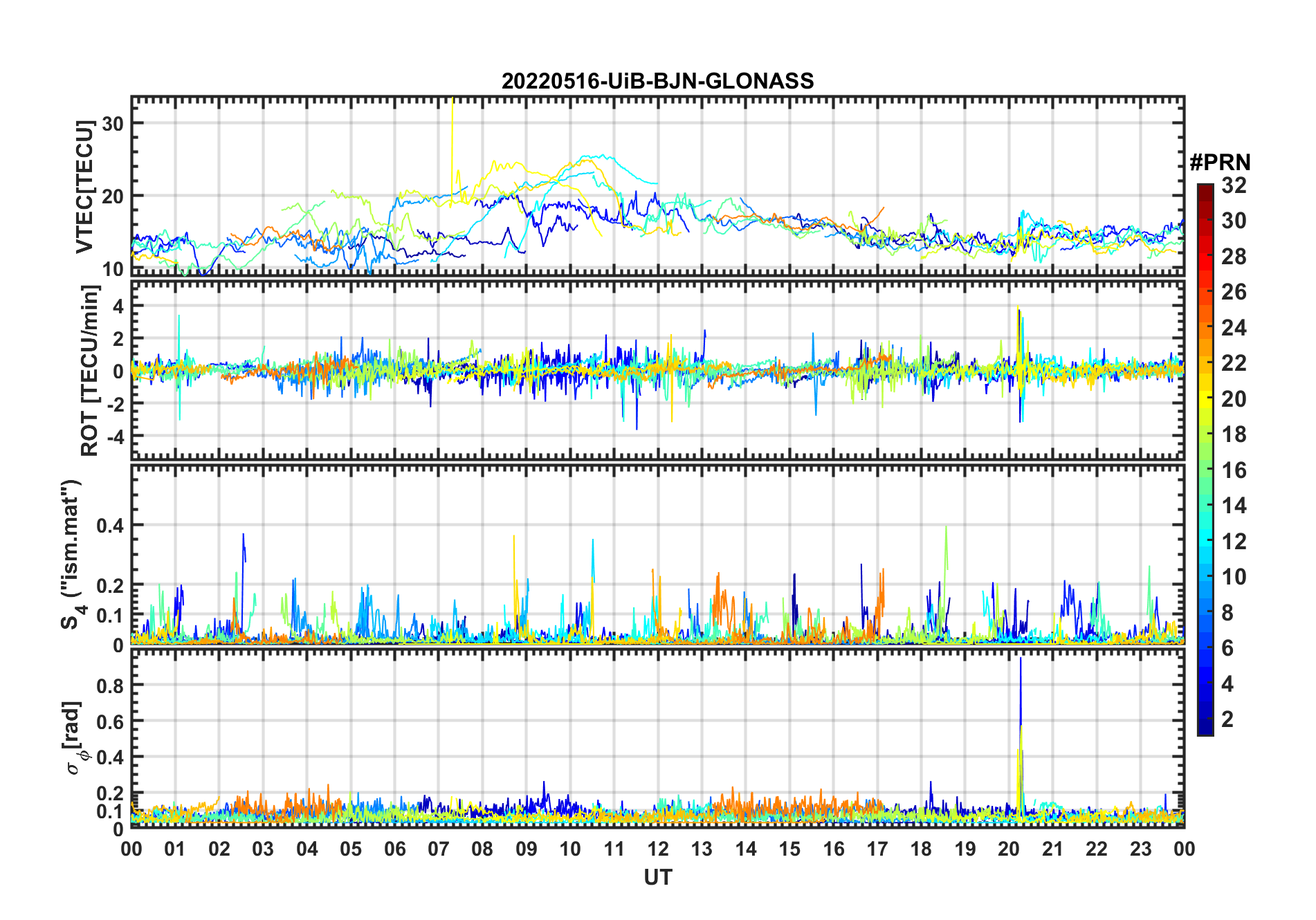
Task: Click the "13" UT hour tick label
Action: pos(702,849)
